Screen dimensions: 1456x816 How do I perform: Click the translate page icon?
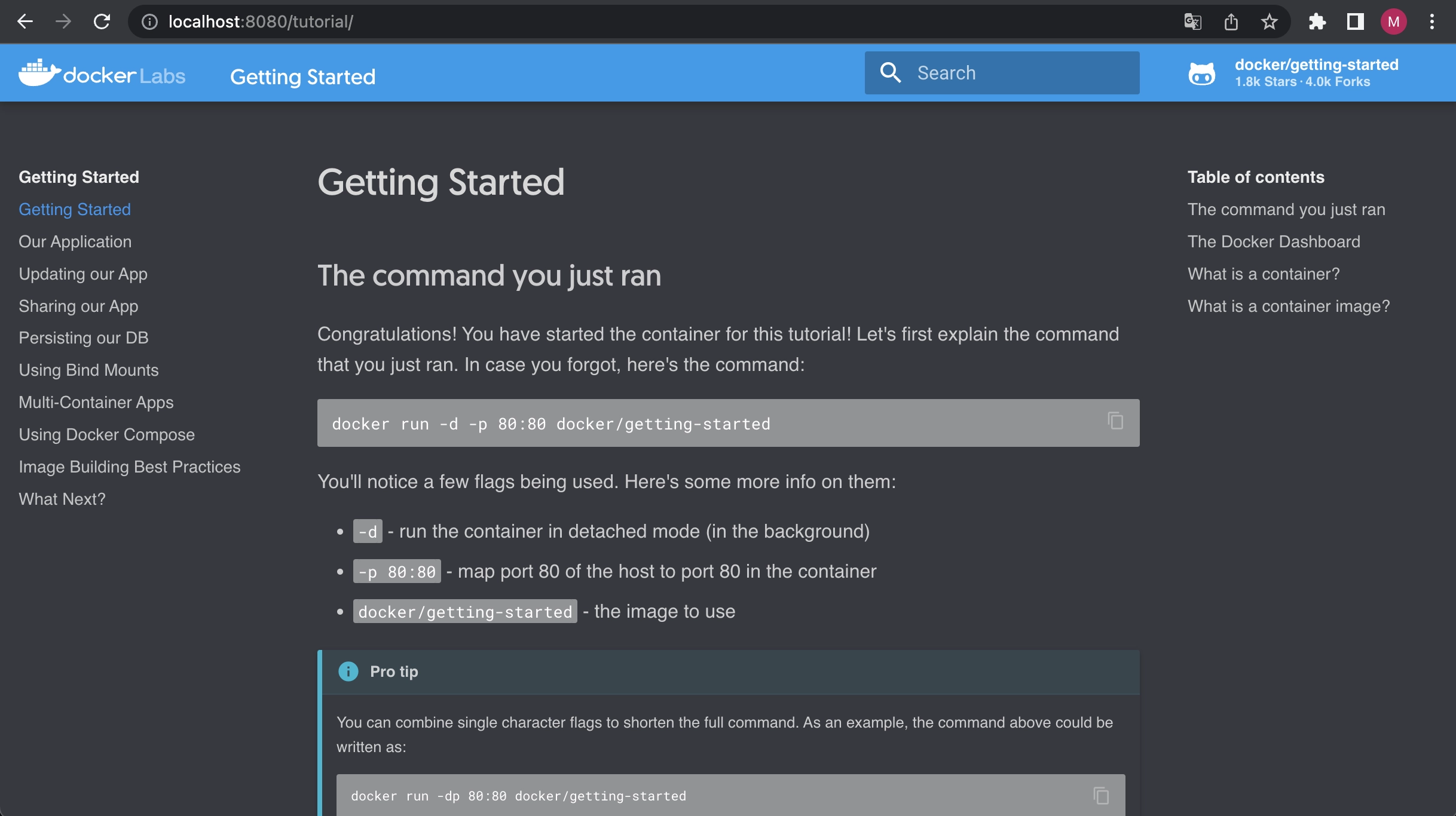pyautogui.click(x=1192, y=22)
